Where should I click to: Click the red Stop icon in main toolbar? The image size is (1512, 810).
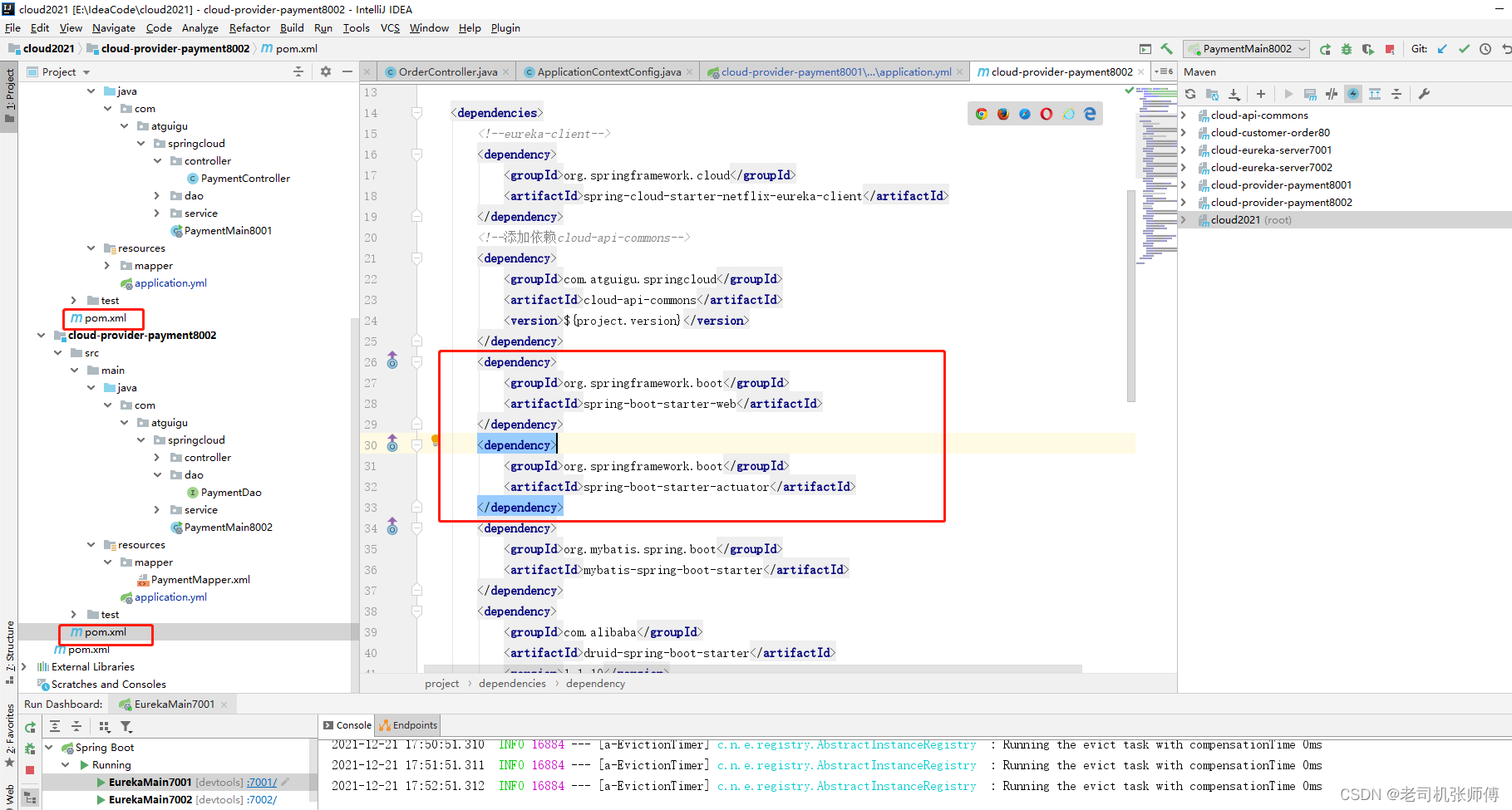(1390, 49)
